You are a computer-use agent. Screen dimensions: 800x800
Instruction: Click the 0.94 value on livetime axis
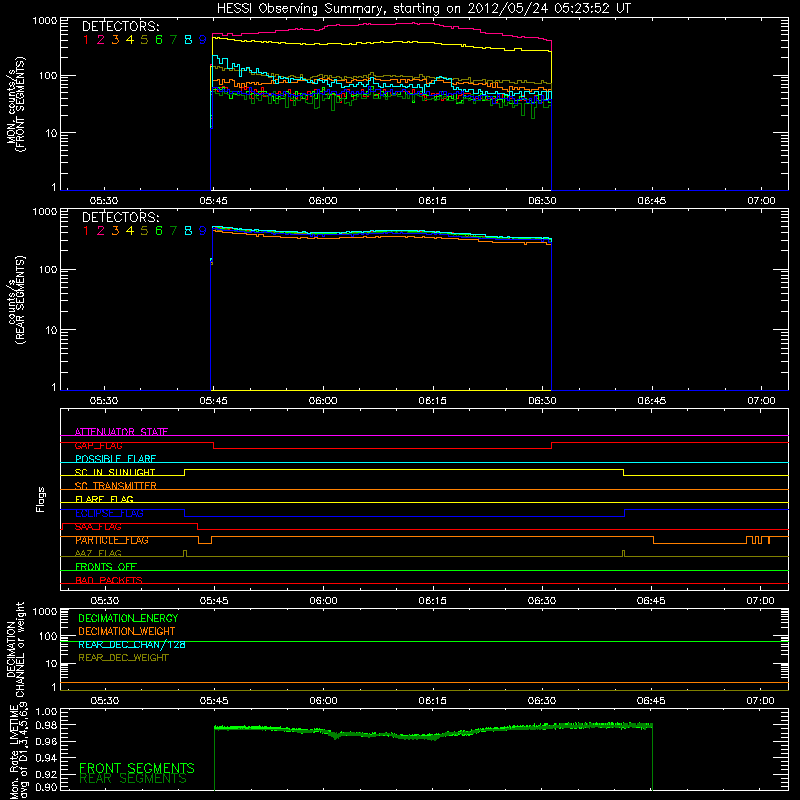click(x=46, y=758)
